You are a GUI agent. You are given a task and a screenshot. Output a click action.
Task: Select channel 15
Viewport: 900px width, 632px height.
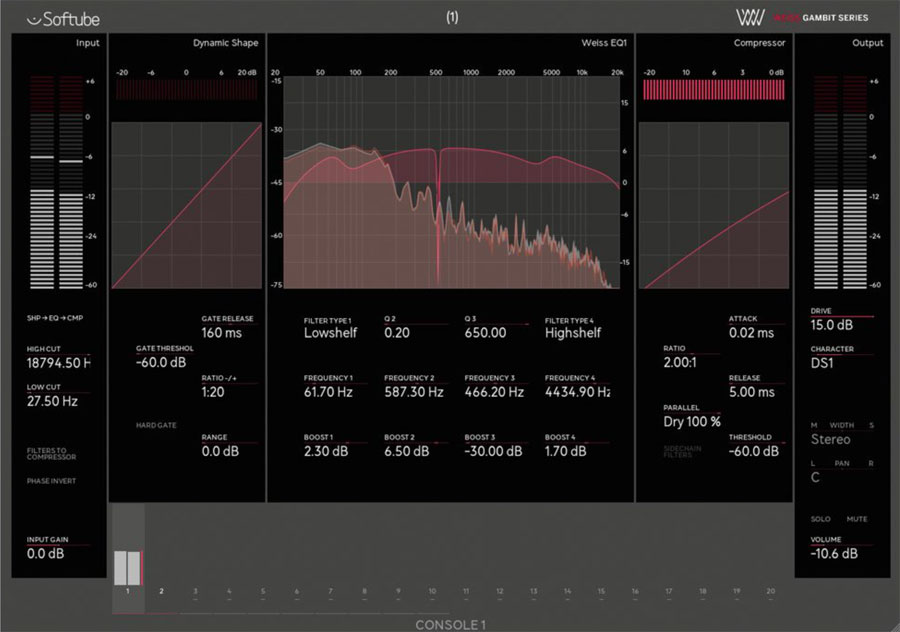(601, 591)
